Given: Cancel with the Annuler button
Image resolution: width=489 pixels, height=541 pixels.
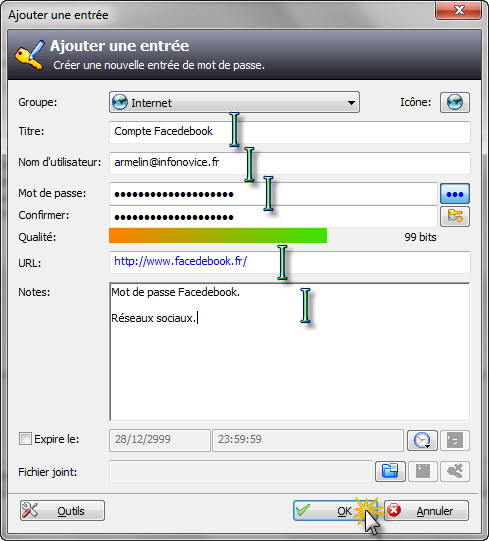Looking at the screenshot, I should (426, 511).
